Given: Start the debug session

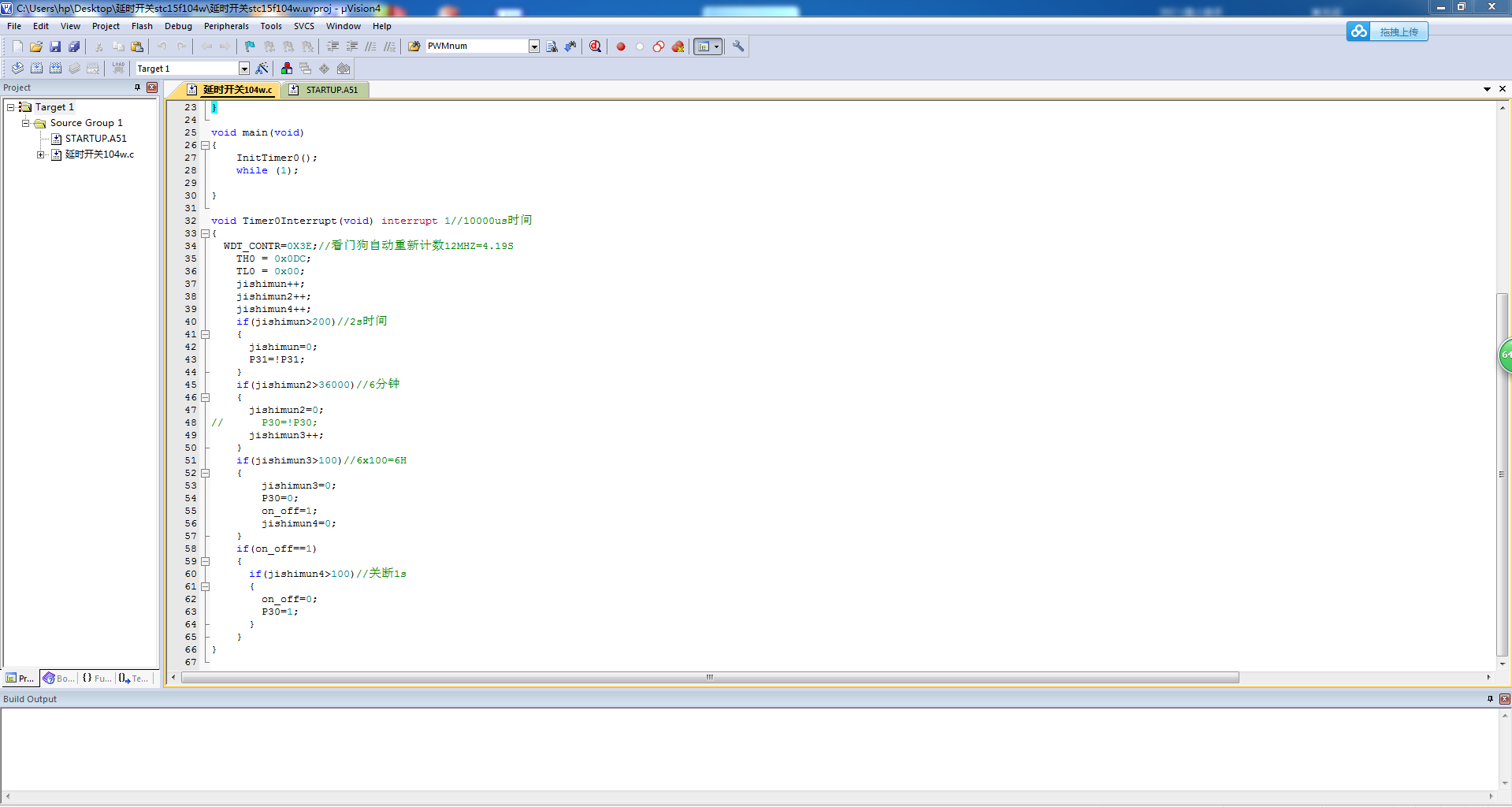Looking at the screenshot, I should (595, 46).
